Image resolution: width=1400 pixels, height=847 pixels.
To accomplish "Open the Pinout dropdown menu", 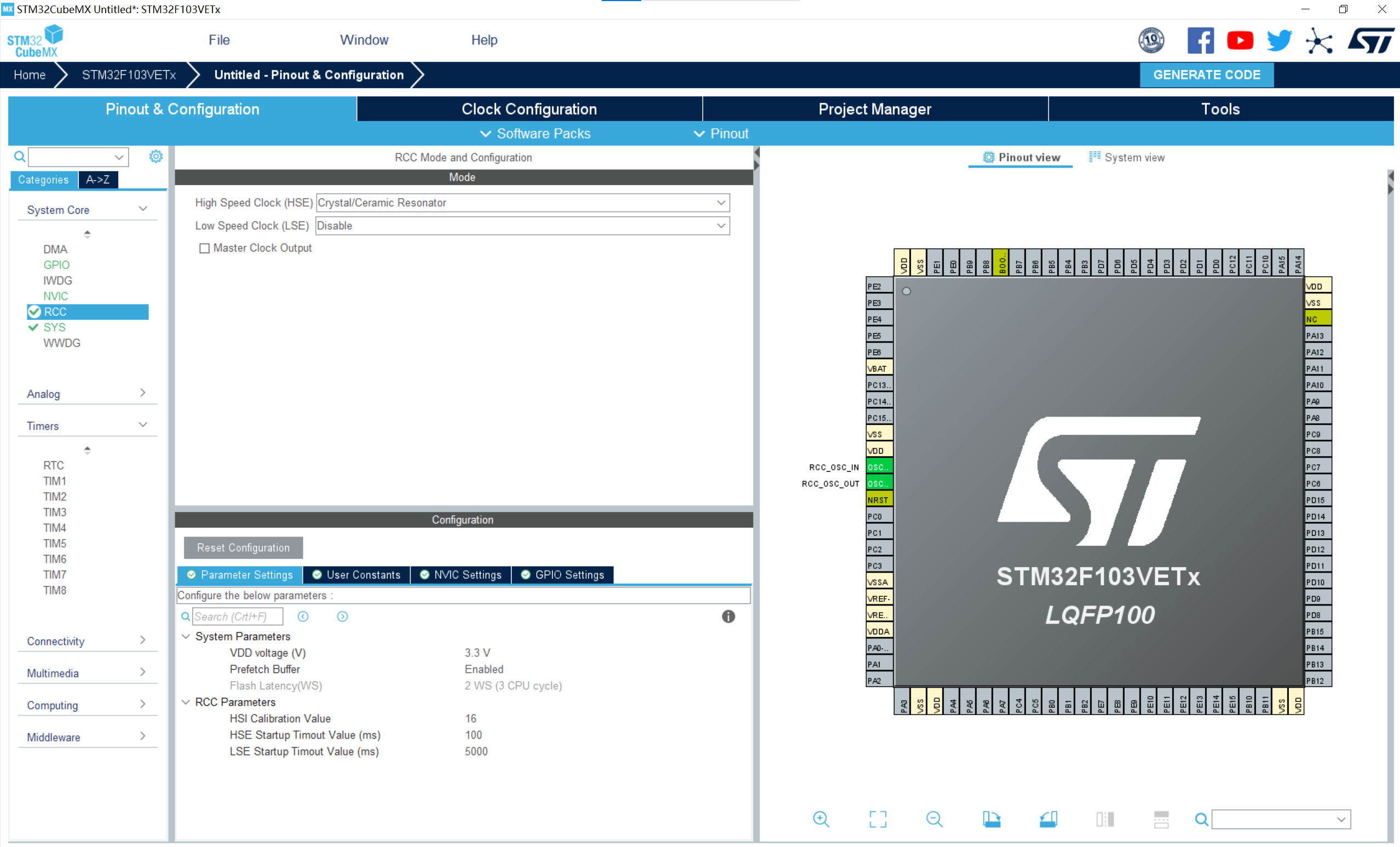I will pos(721,134).
